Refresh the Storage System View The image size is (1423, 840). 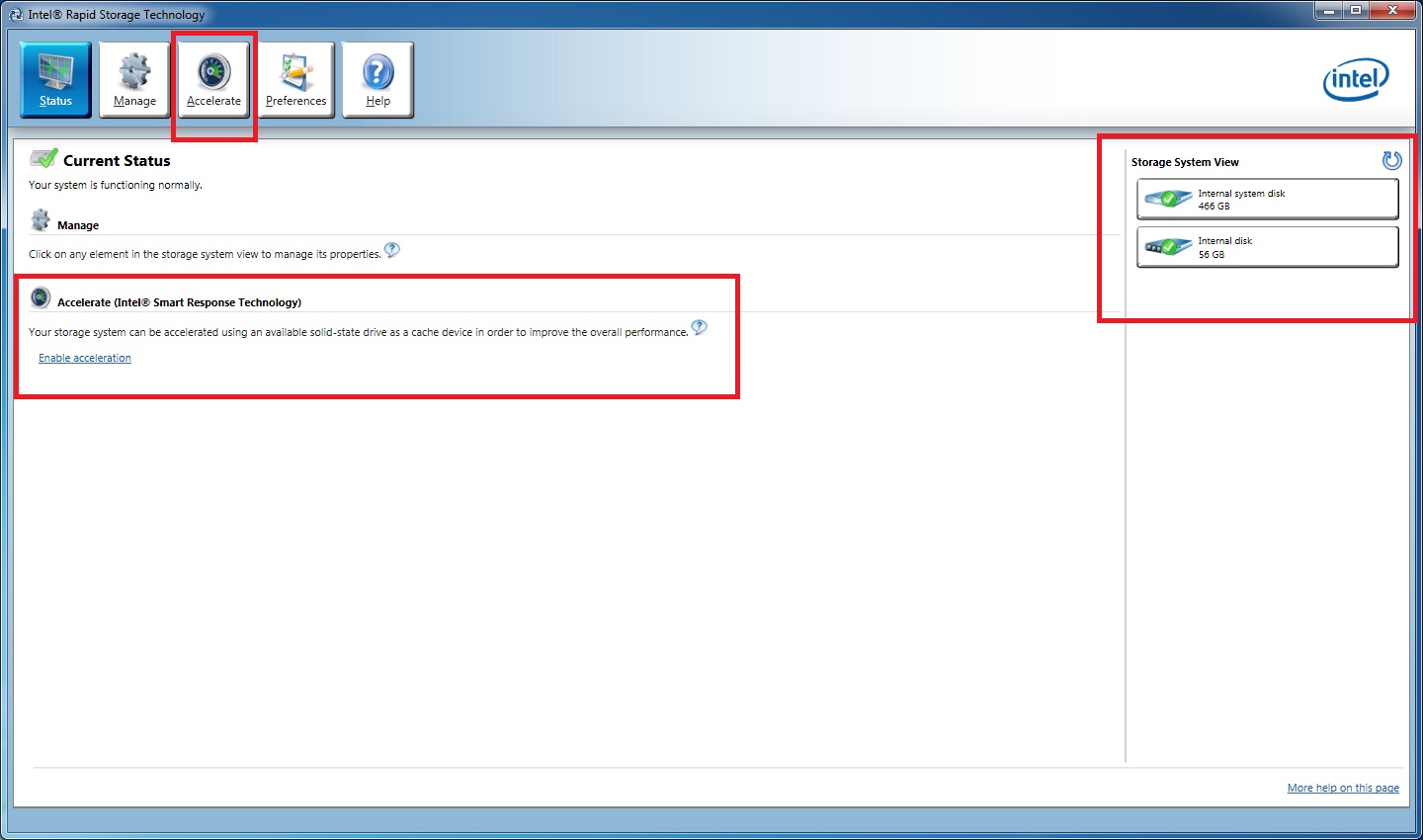1391,160
